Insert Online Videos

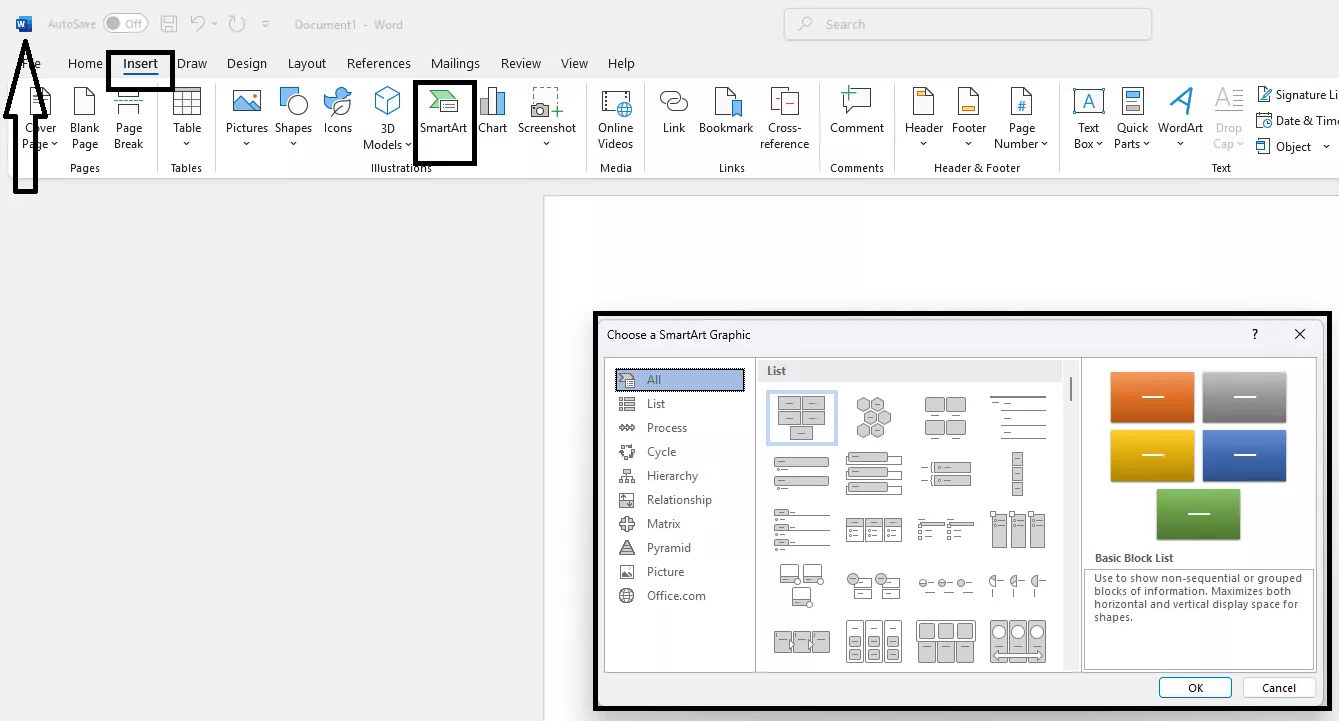[616, 118]
